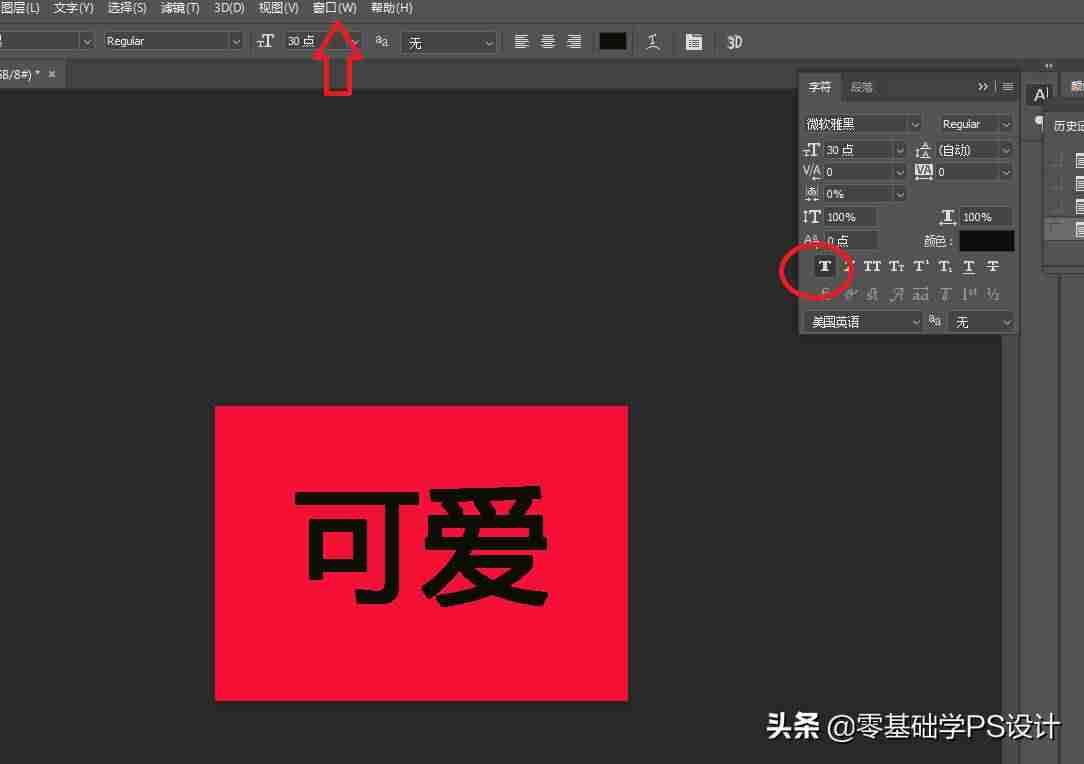This screenshot has height=764, width=1084.
Task: Open text color swatch in options bar
Action: pos(613,41)
